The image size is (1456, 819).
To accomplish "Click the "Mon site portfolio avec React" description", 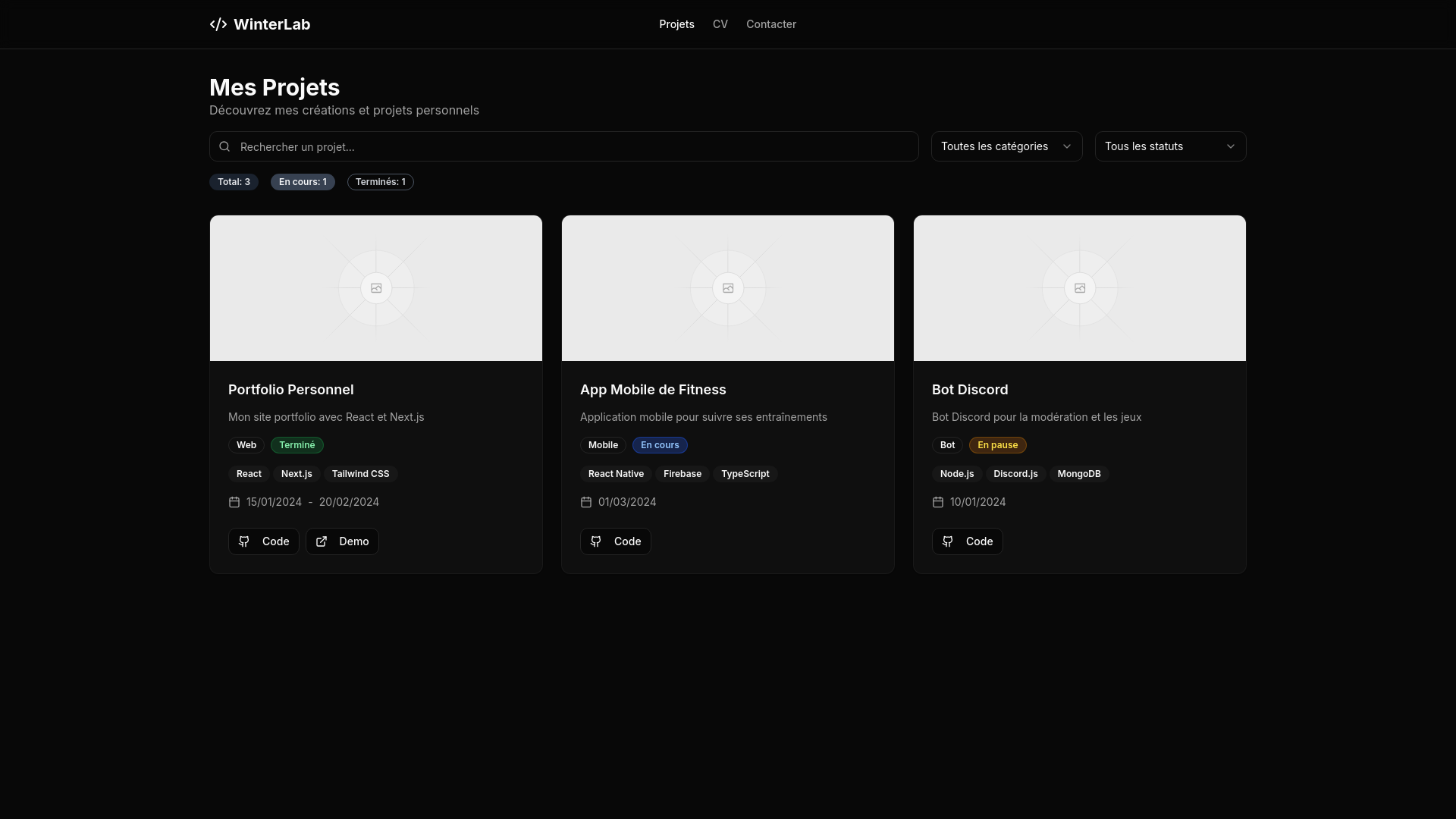I will pos(326,417).
